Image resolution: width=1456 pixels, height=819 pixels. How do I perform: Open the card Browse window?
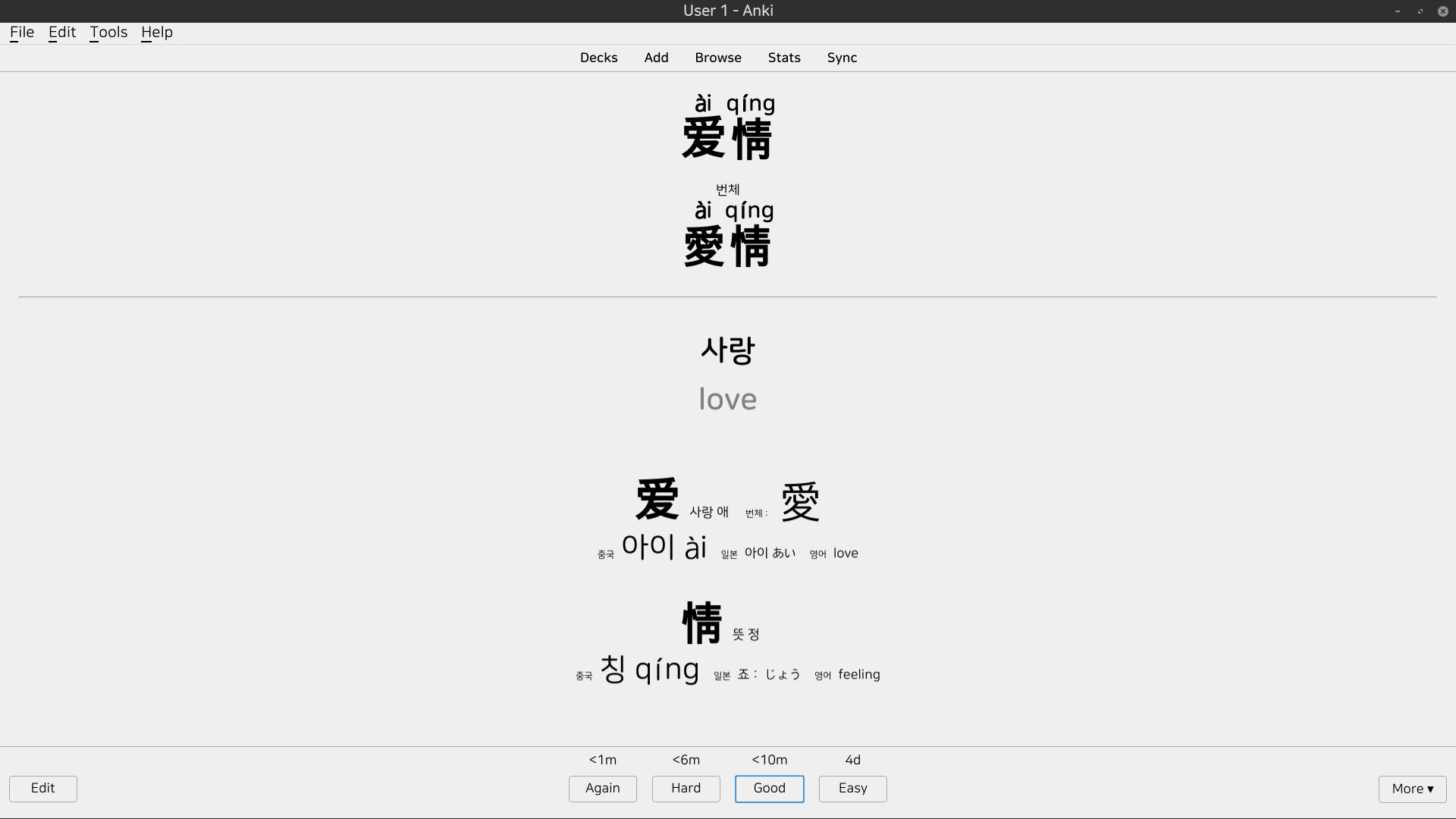click(x=718, y=58)
